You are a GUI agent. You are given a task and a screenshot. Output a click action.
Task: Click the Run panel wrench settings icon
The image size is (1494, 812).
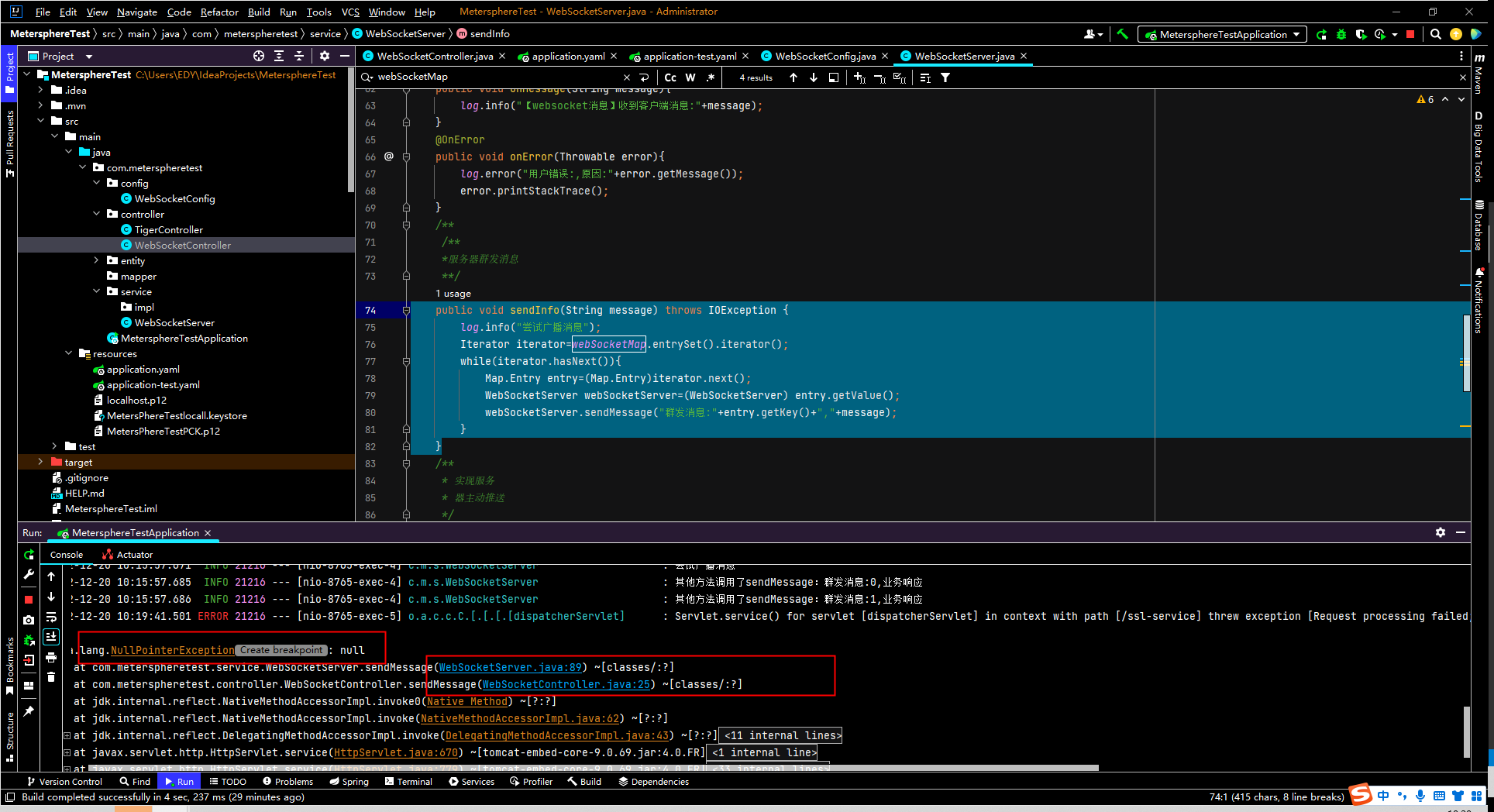pos(29,575)
